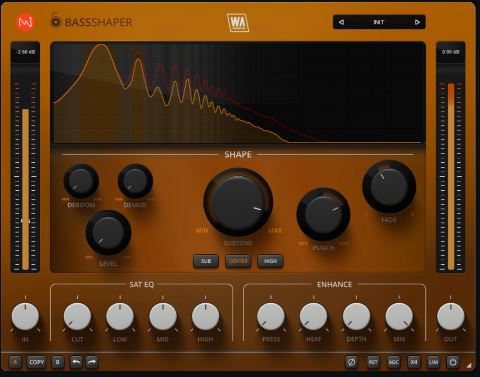480x377 pixels.
Task: Toggle the AGC auto gain button
Action: pyautogui.click(x=394, y=362)
